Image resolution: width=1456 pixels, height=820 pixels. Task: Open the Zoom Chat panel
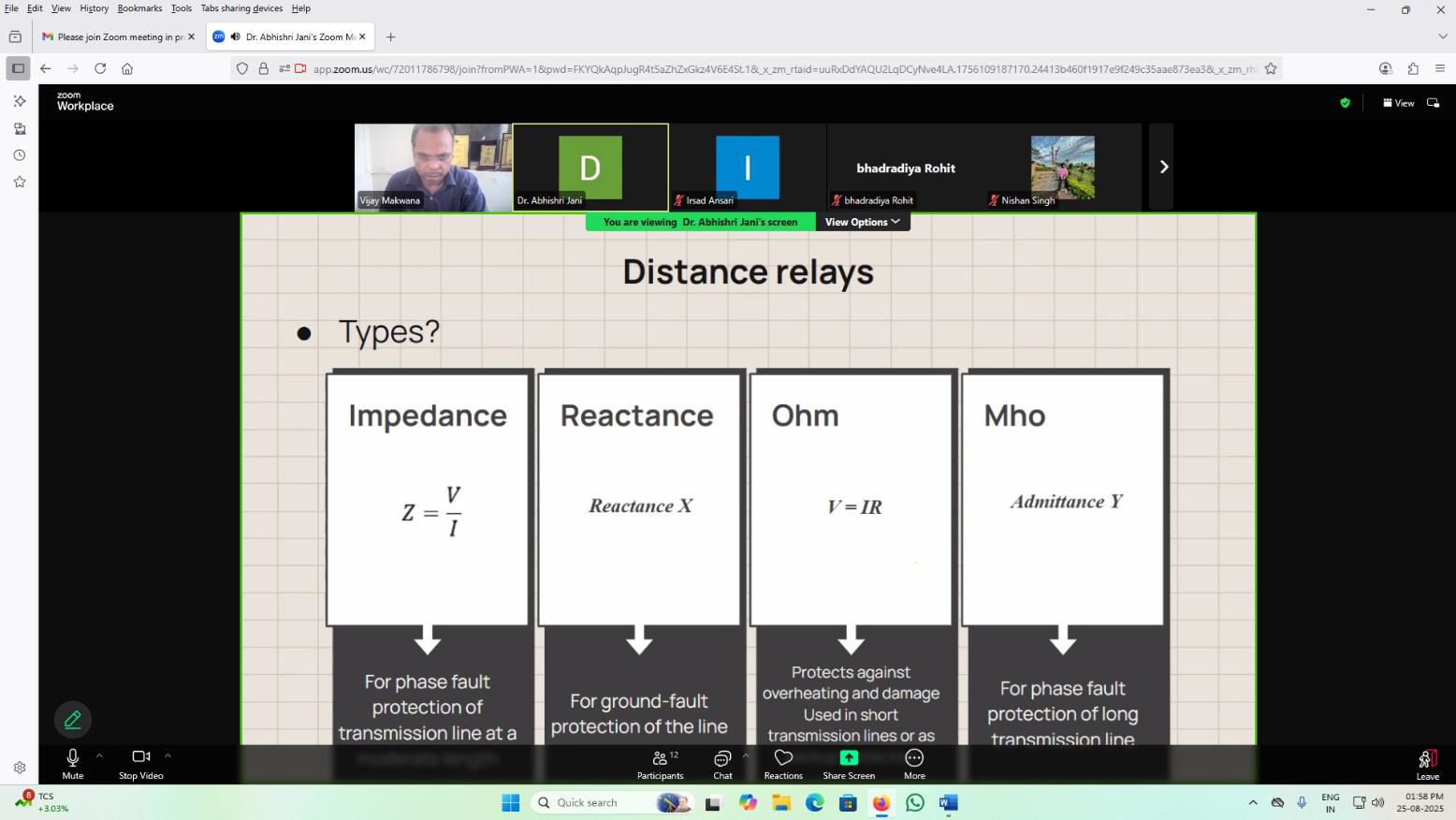point(722,763)
